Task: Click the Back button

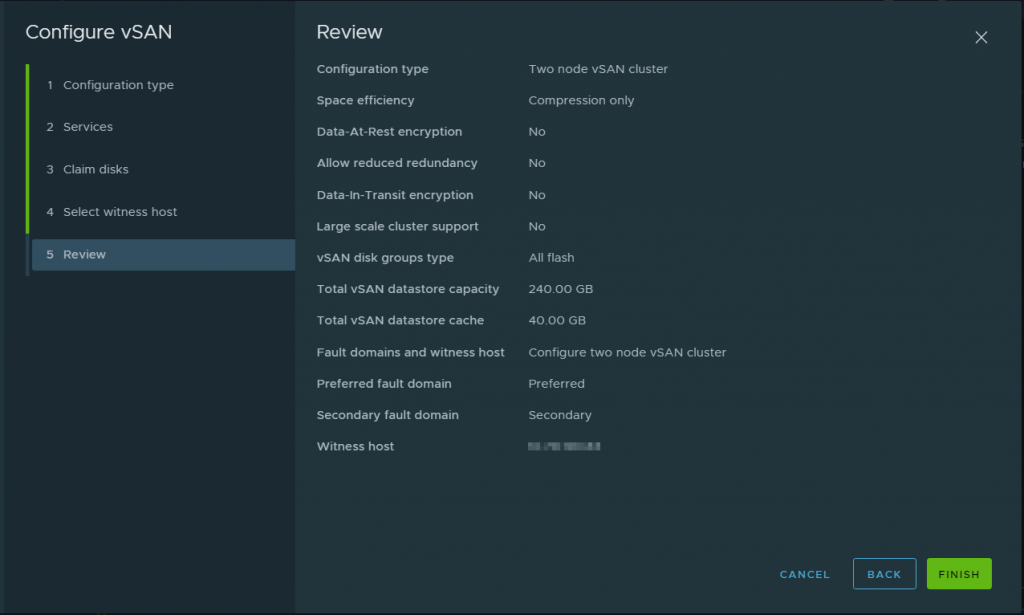Action: [x=884, y=574]
